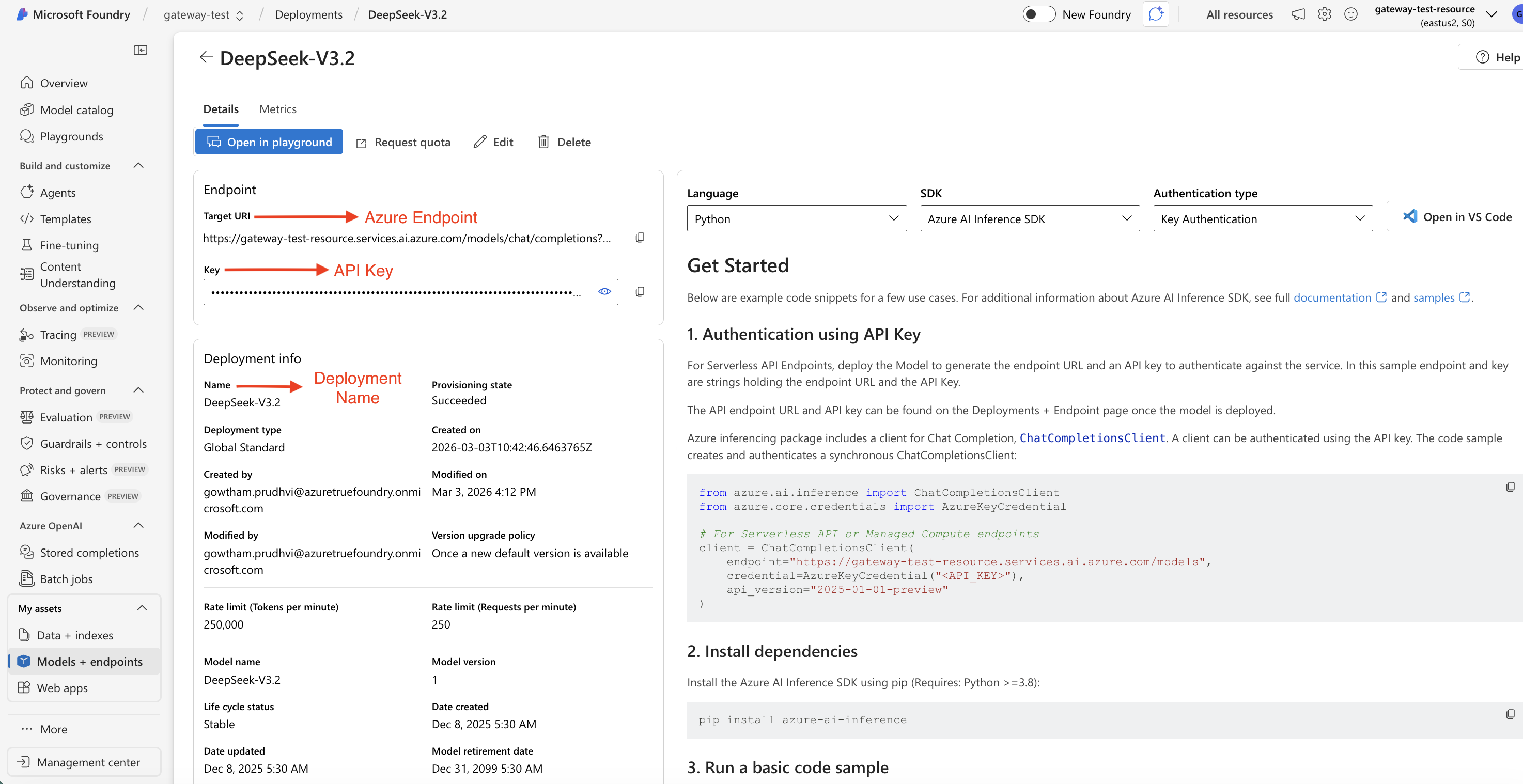Expand the gateway-test-resource account chevron
This screenshot has width=1523, height=784.
[1492, 14]
